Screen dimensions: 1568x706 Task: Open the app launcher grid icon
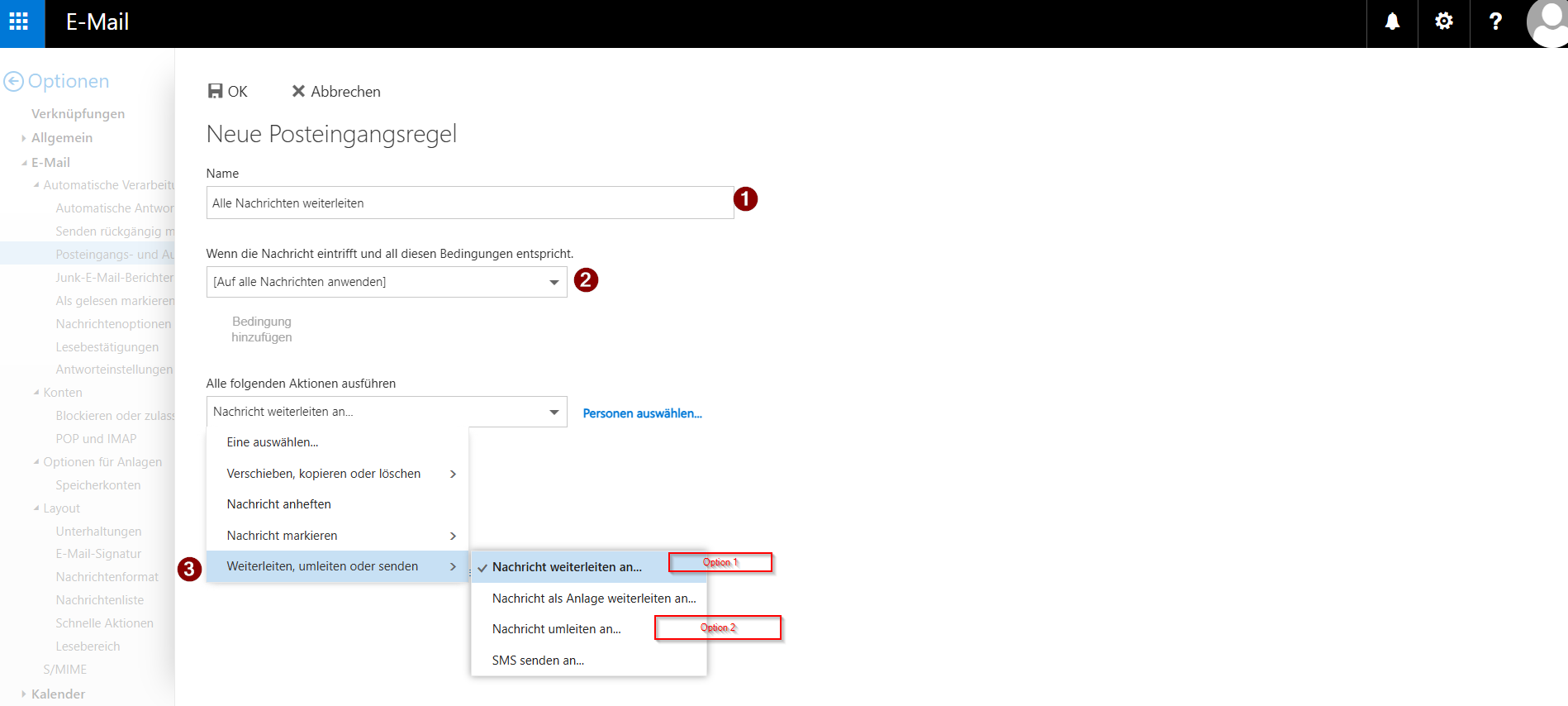click(19, 22)
